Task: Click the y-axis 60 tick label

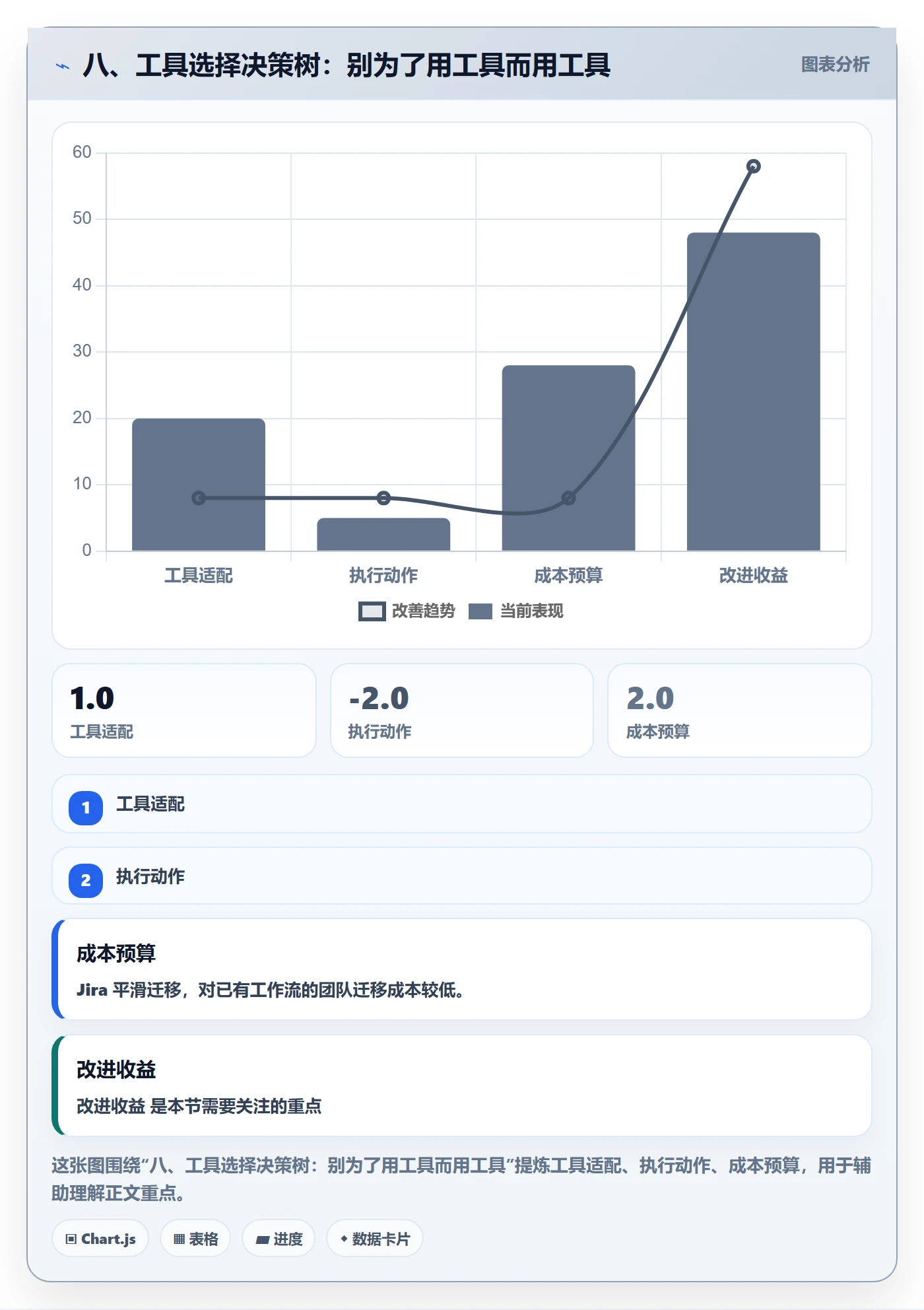Action: coord(82,153)
